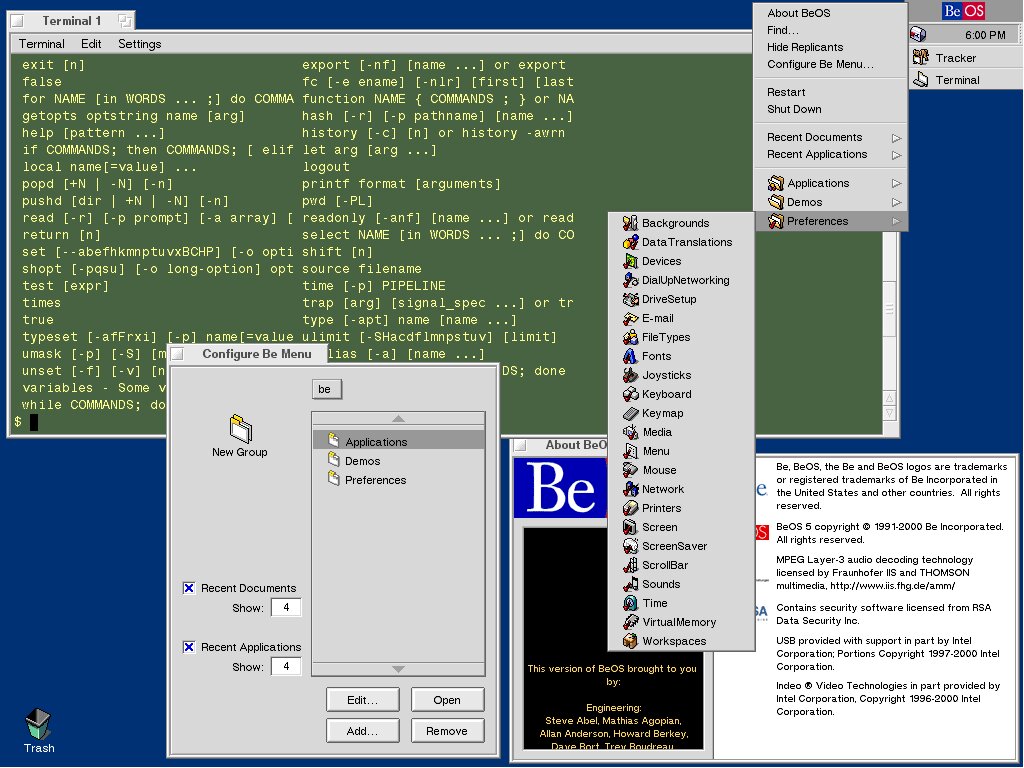This screenshot has height=768, width=1024.
Task: Click the Fonts preferences icon
Action: (630, 356)
